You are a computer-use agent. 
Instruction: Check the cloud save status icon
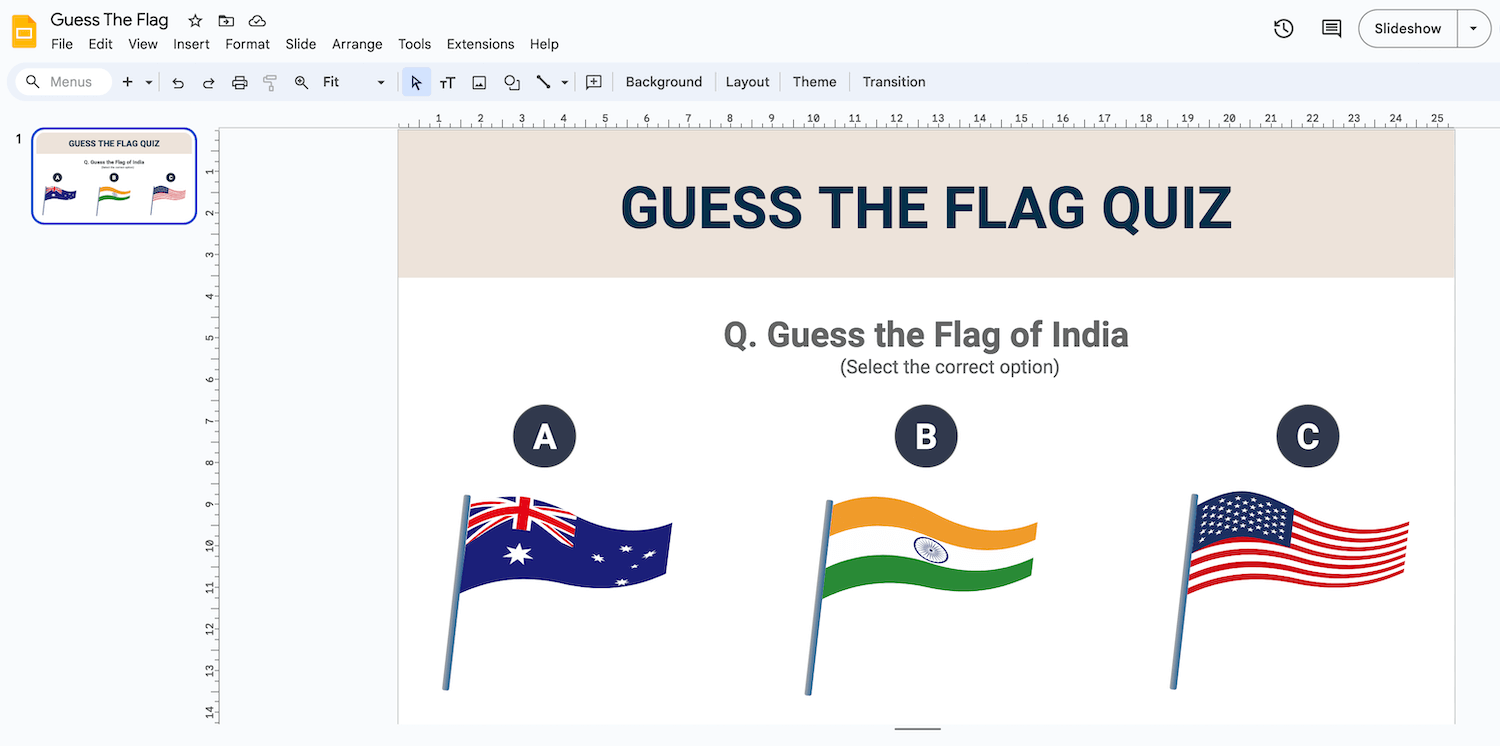click(x=257, y=21)
